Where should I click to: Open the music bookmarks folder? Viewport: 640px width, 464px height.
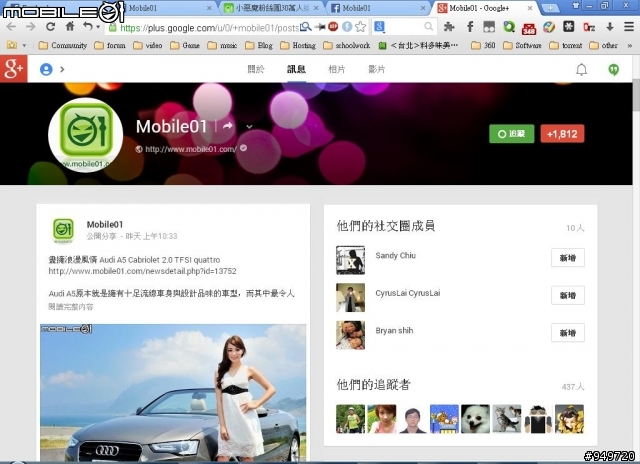click(x=222, y=45)
